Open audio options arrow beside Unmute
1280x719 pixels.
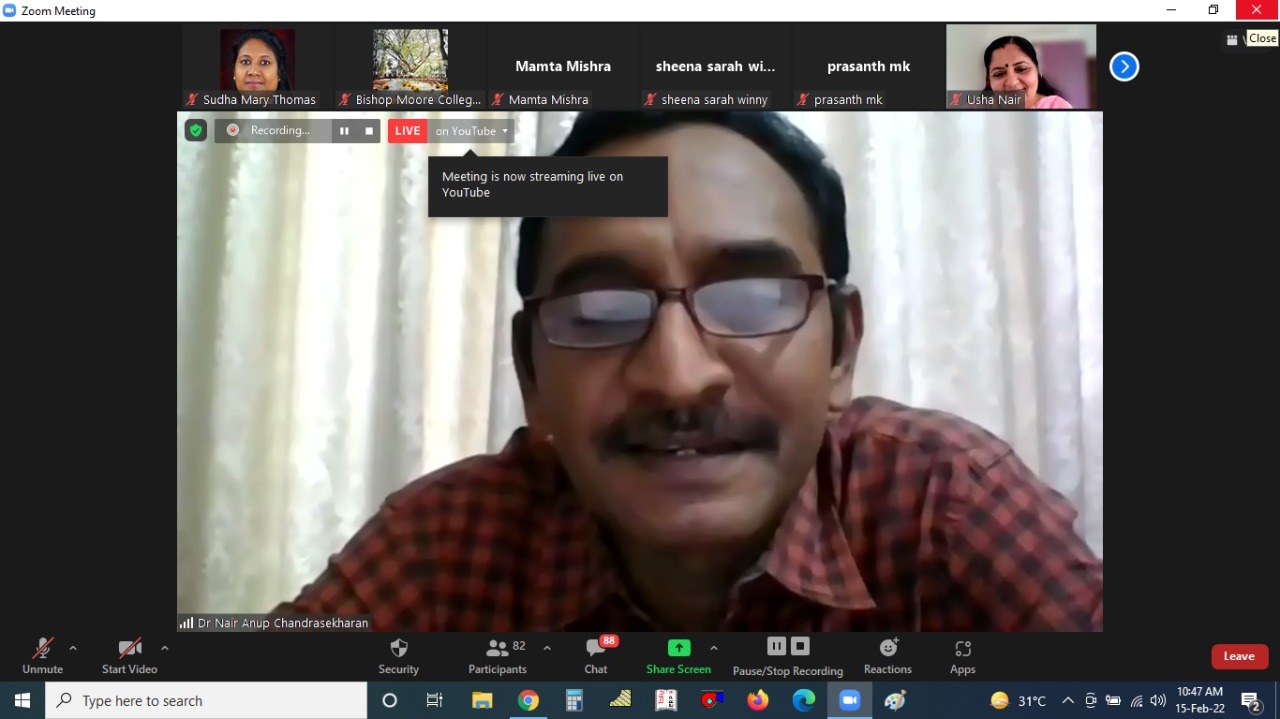click(x=73, y=648)
